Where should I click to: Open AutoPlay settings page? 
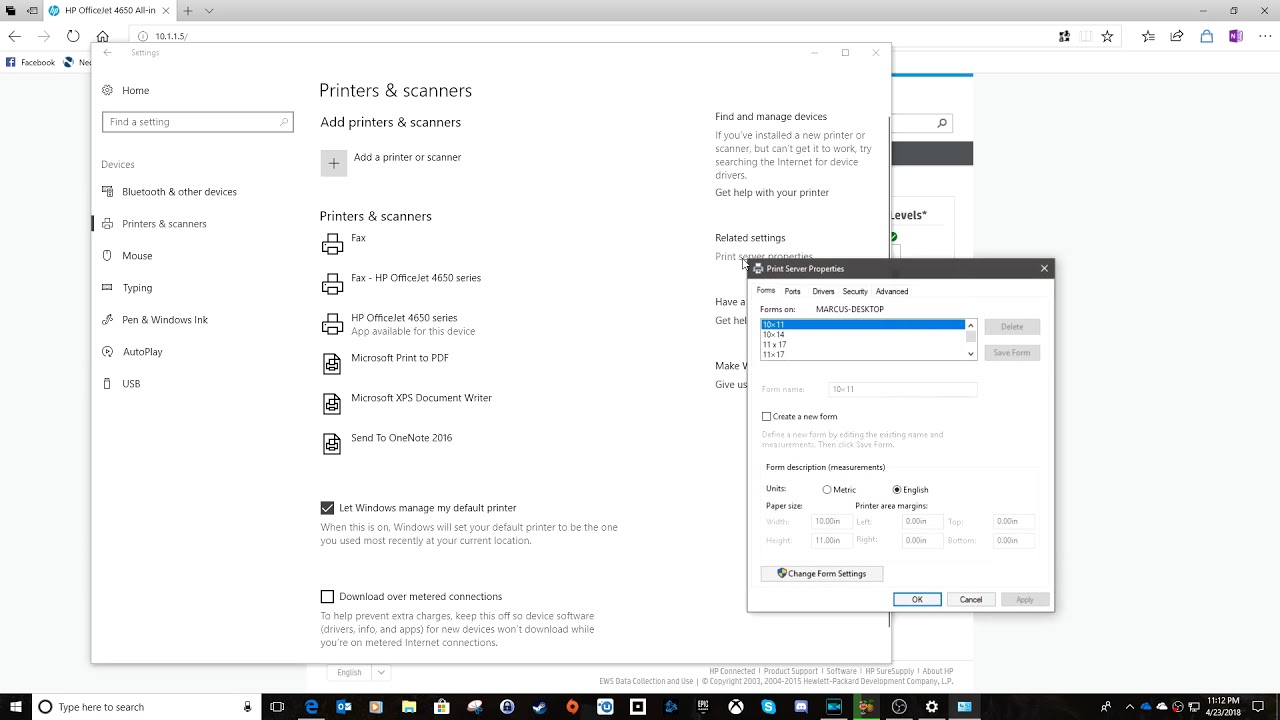pos(142,352)
